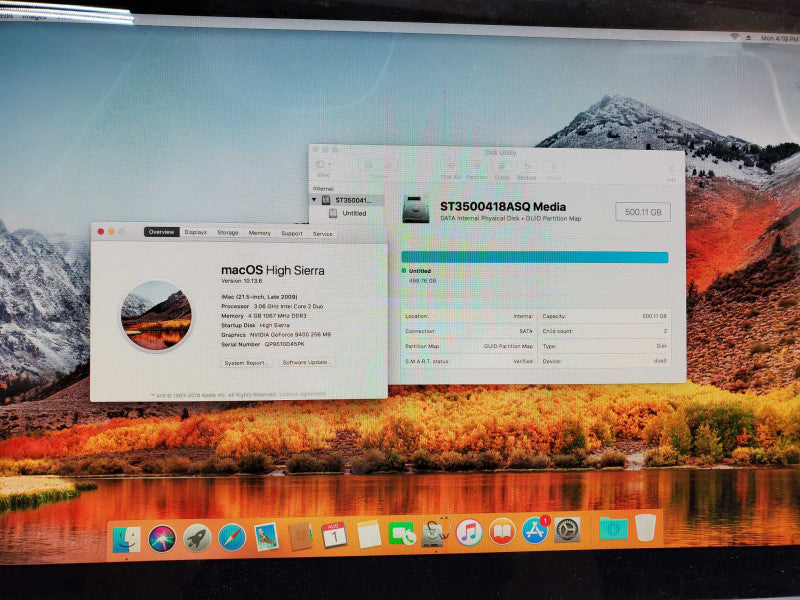800x600 pixels.
Task: Open Downloads folder in Dock
Action: 613,529
